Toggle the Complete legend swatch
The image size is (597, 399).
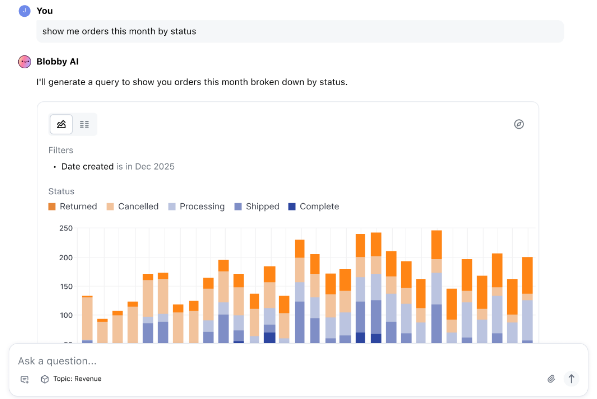(292, 206)
